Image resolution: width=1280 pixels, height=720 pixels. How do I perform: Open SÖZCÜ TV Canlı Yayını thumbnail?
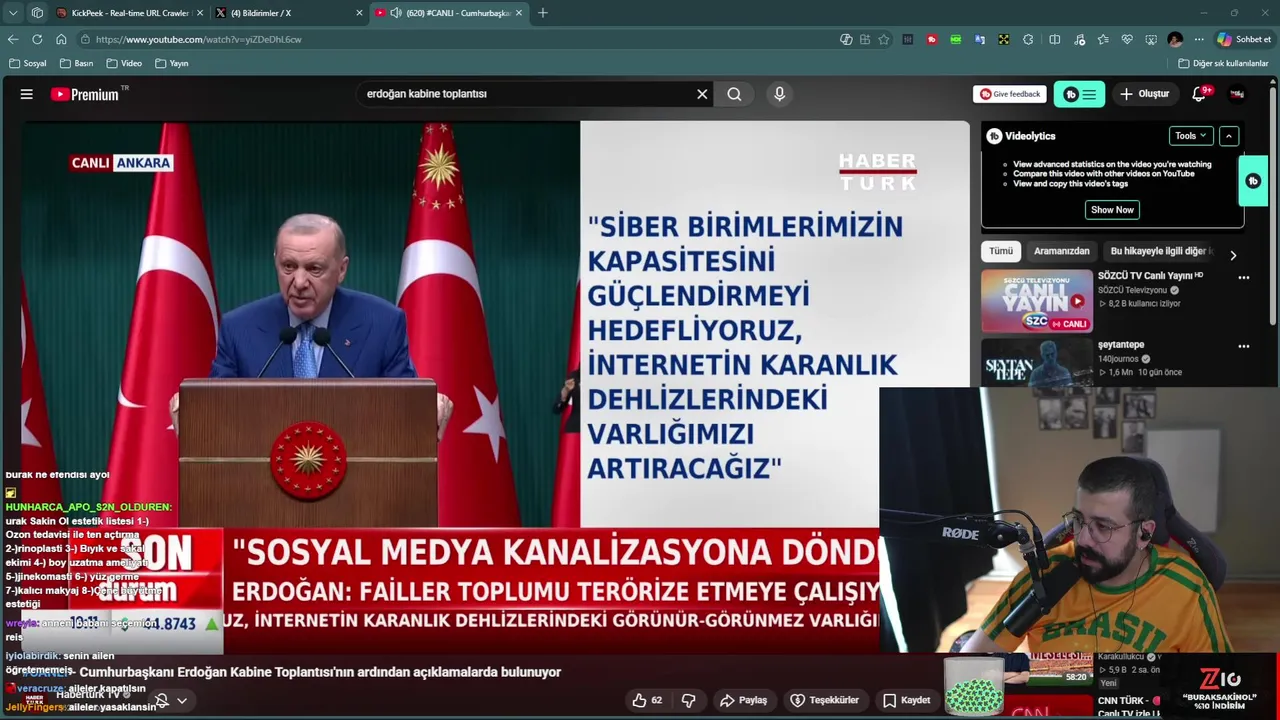(1037, 301)
